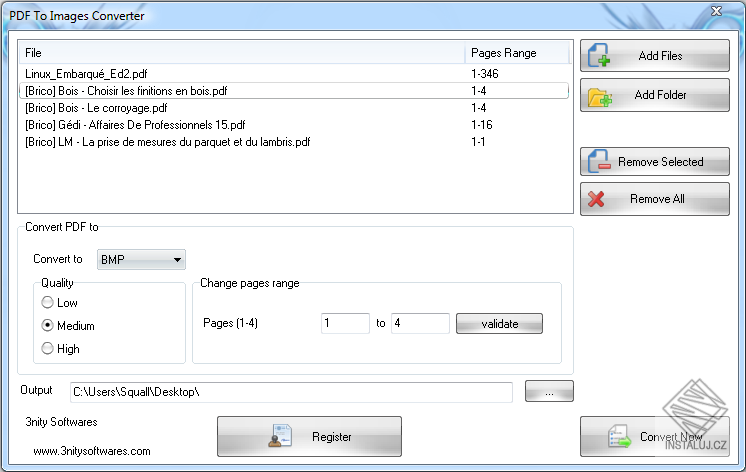This screenshot has width=746, height=472.
Task: Click the red X Remove All icon
Action: click(596, 199)
